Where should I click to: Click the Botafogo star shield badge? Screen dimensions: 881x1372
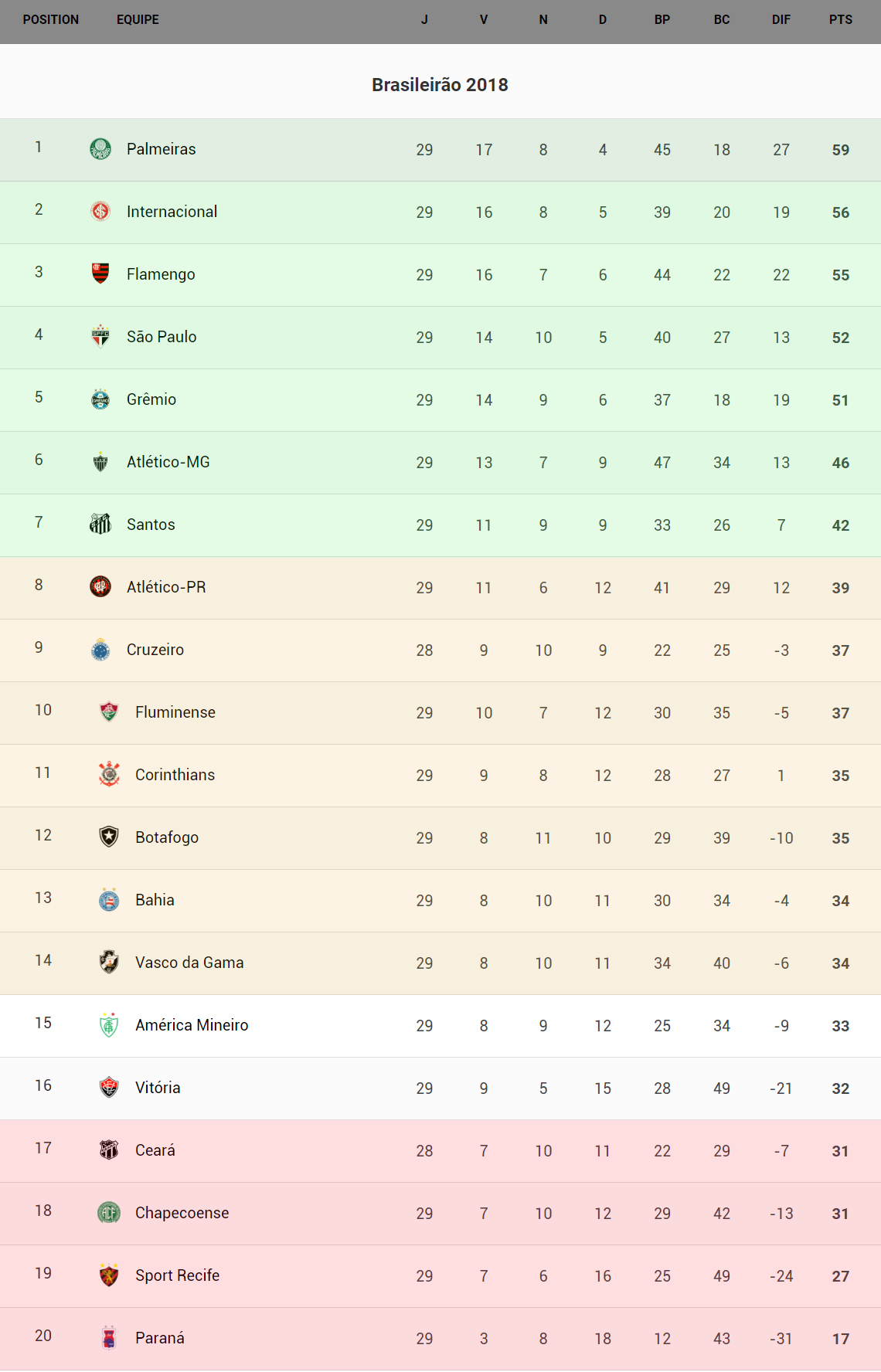point(109,837)
